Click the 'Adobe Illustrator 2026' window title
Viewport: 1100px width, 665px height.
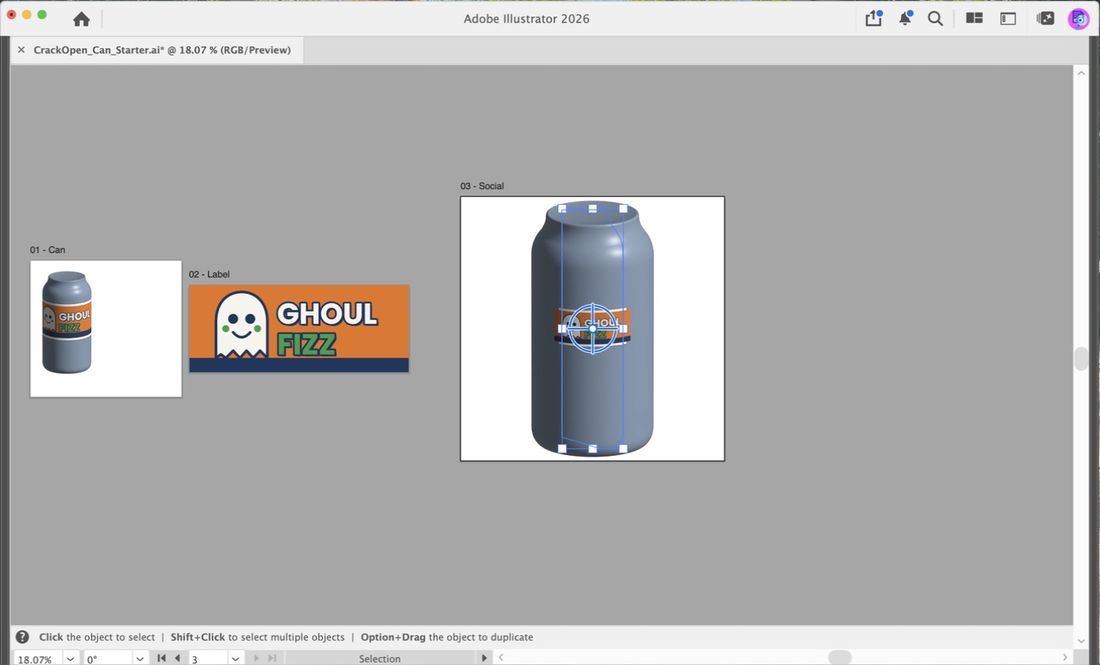coord(526,19)
